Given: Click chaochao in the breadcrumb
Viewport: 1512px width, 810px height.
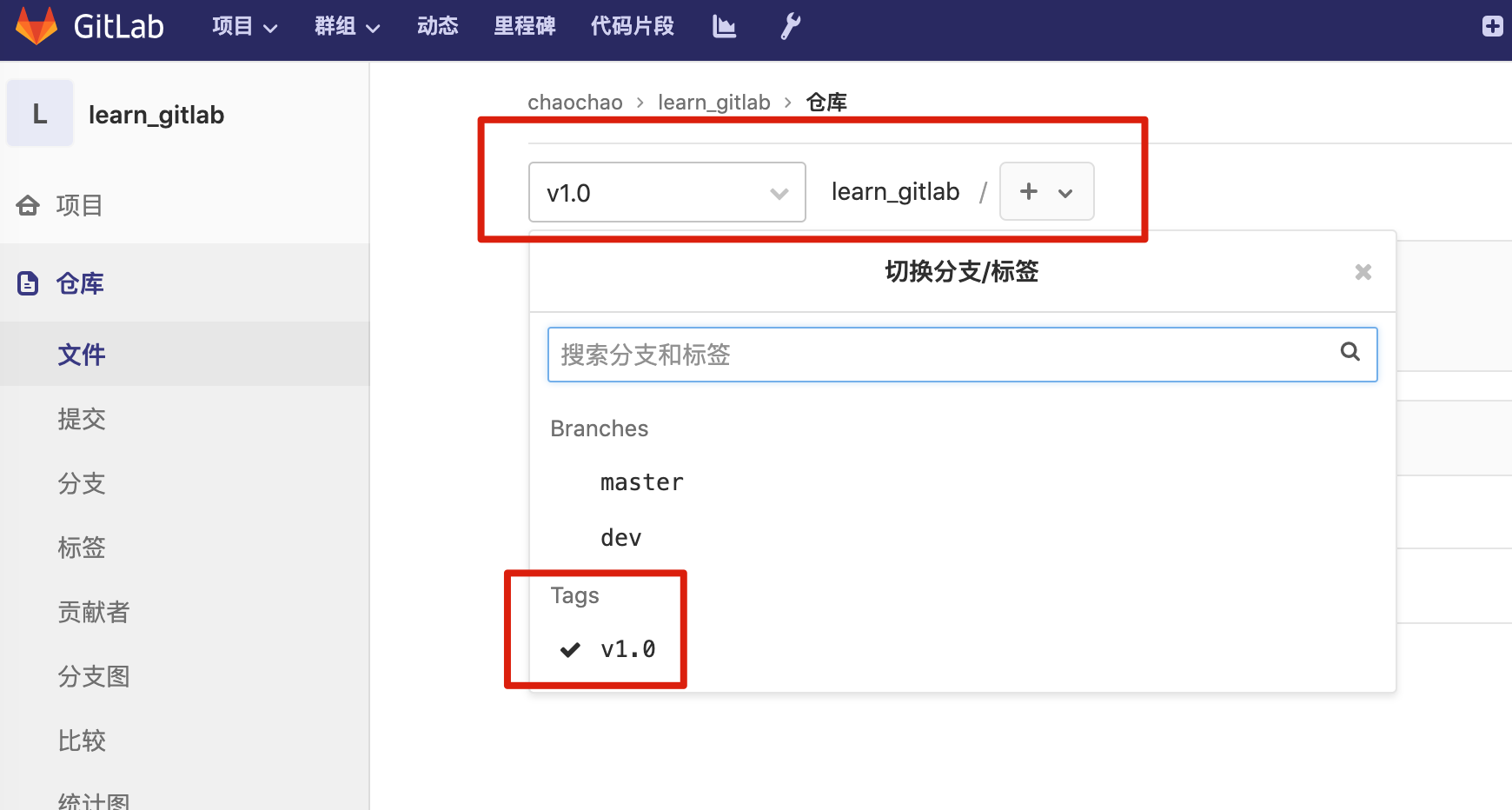Looking at the screenshot, I should 575,103.
